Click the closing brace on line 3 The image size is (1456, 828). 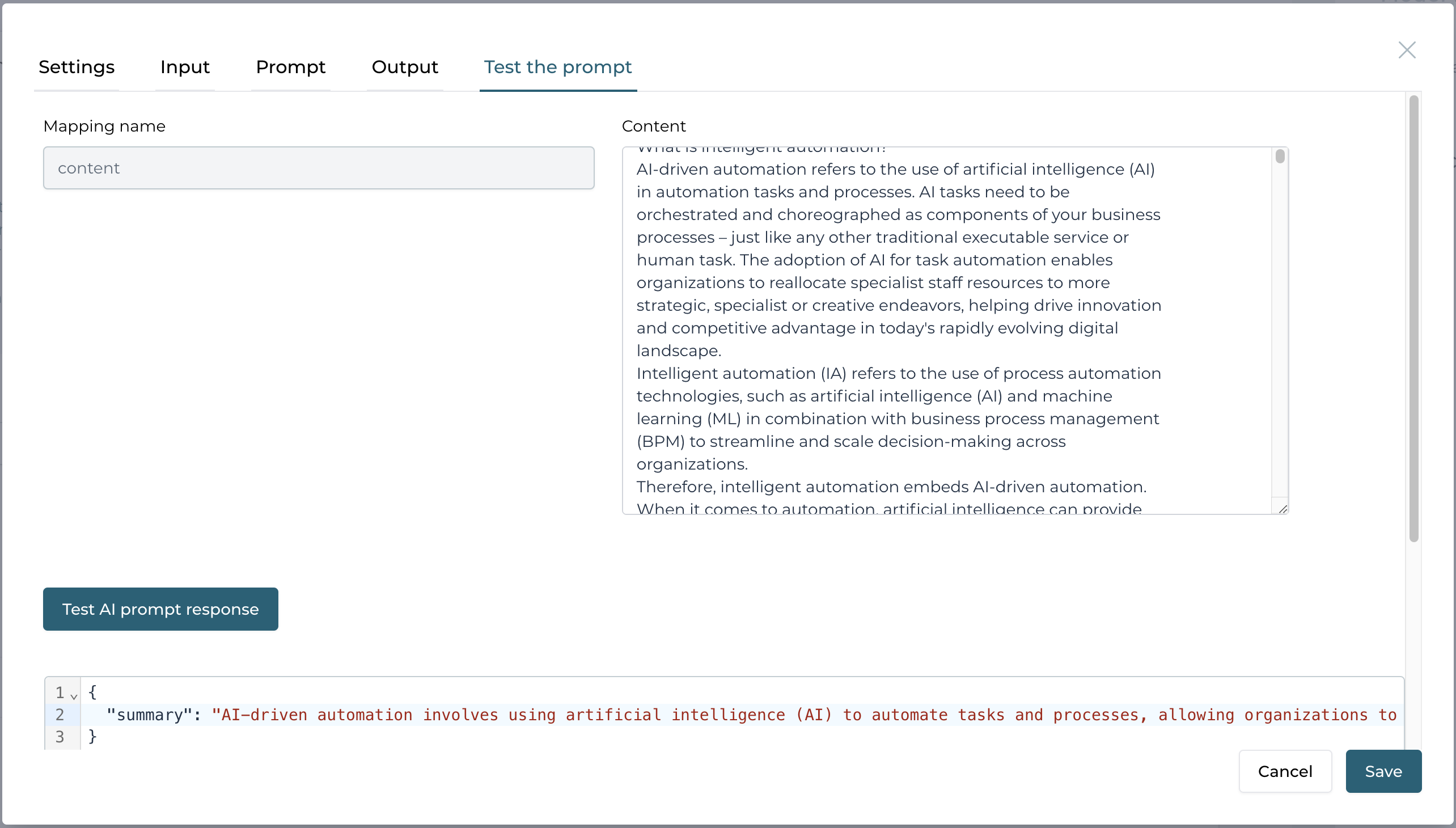pyautogui.click(x=92, y=737)
